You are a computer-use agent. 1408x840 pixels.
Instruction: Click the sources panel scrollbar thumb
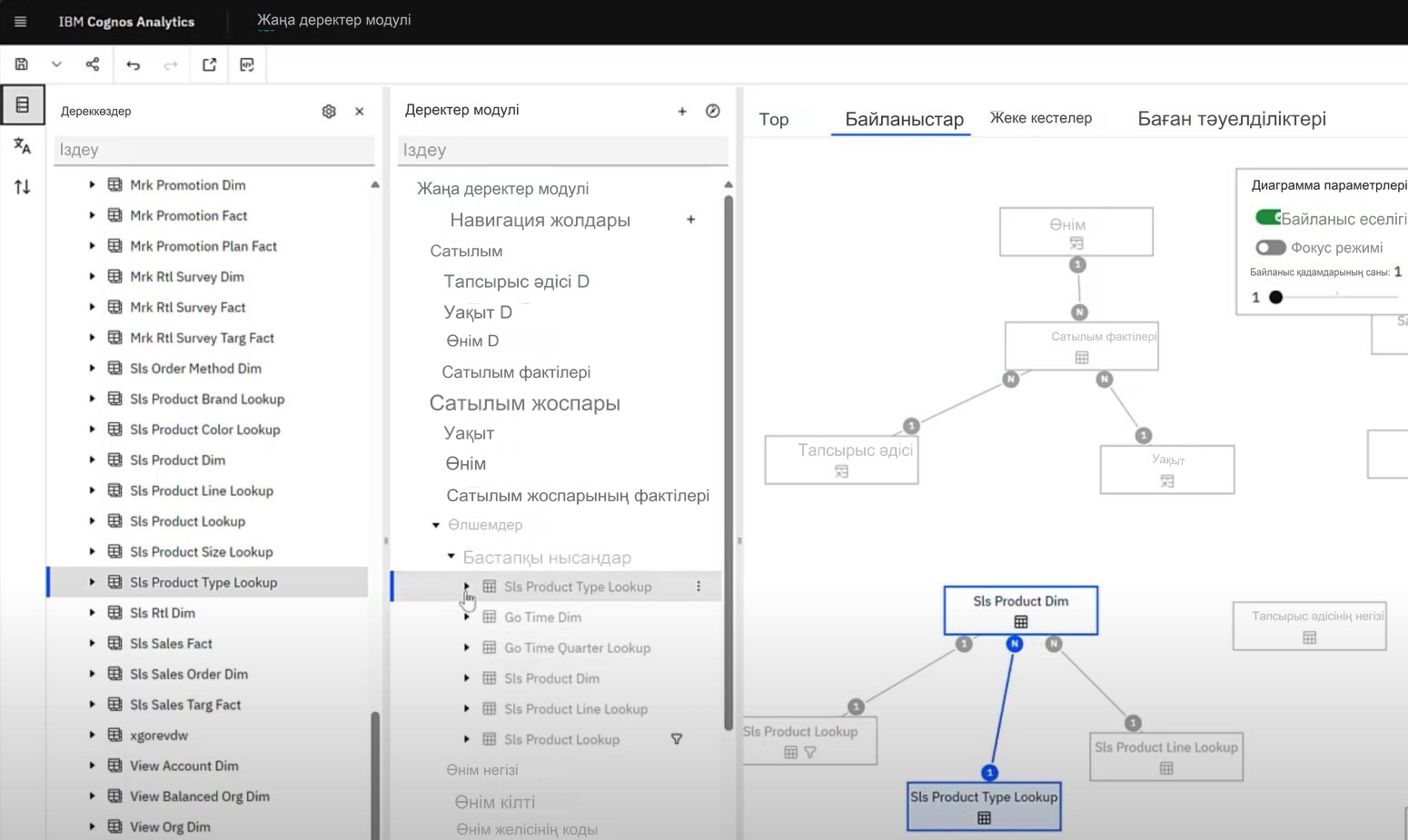tap(375, 775)
